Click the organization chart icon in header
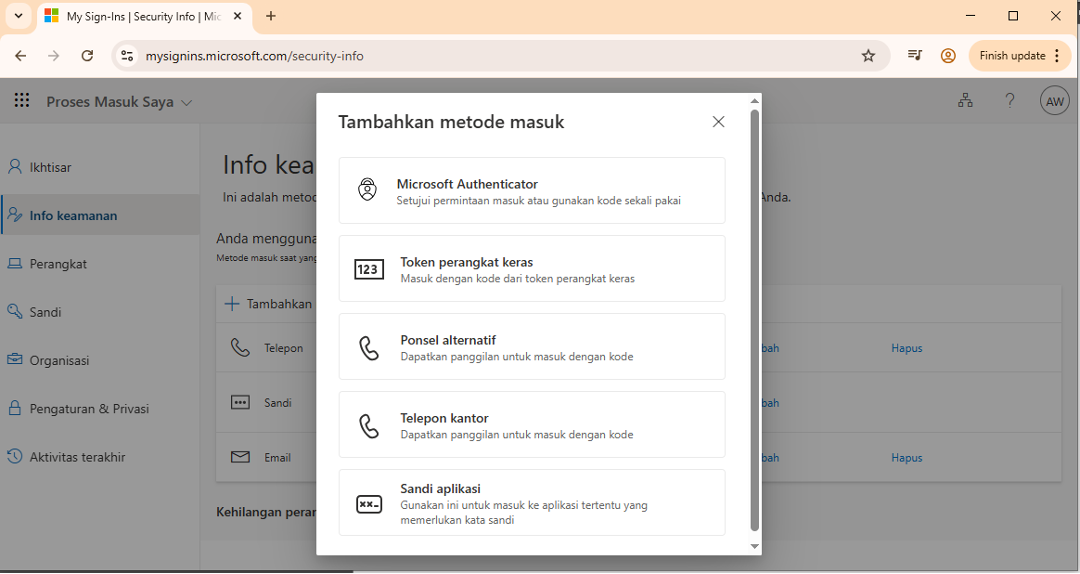 pyautogui.click(x=965, y=101)
